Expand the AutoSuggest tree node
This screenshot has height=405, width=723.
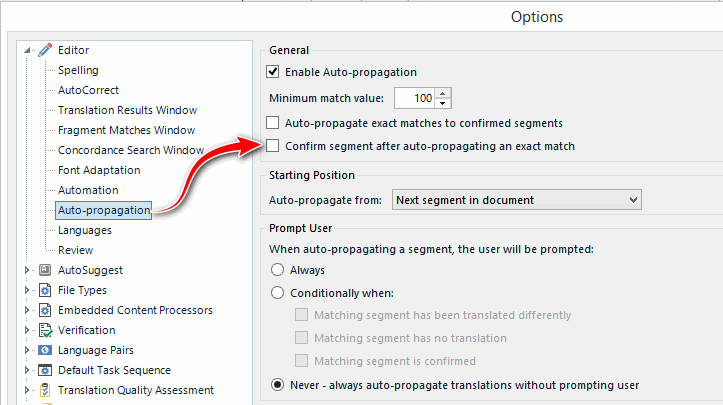(27, 270)
